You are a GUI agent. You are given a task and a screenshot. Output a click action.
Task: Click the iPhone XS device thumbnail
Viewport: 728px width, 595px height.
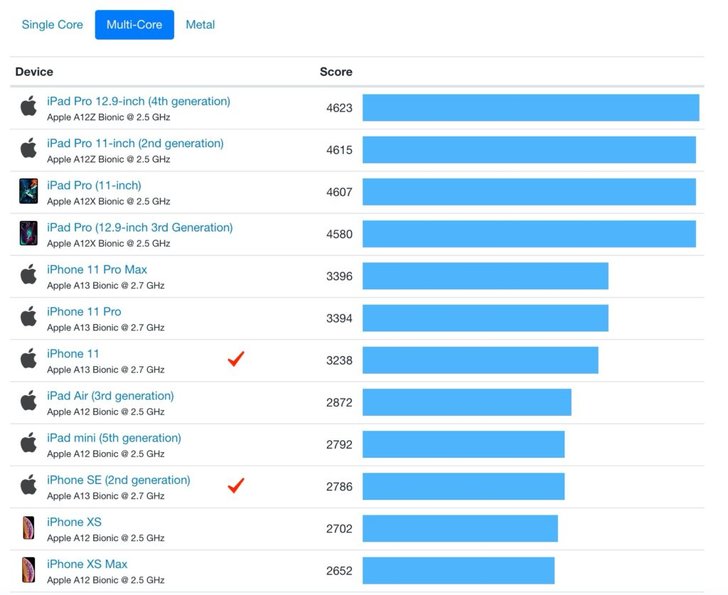coord(28,528)
